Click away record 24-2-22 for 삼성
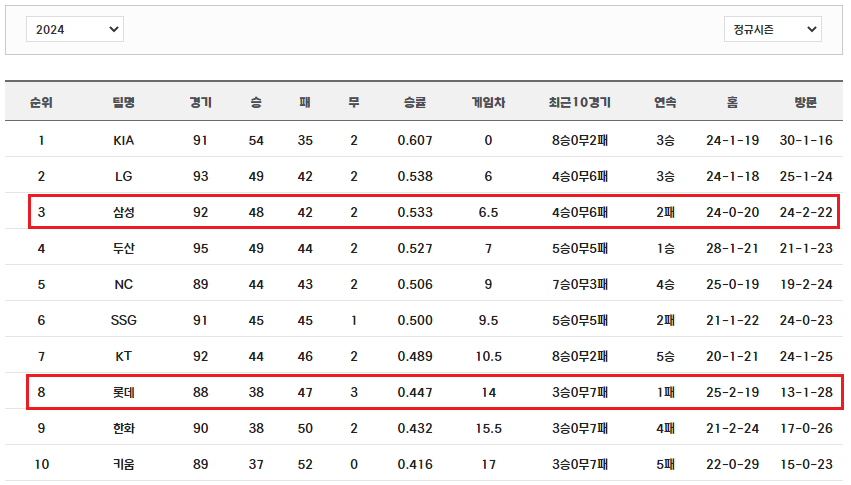Screen dimensions: 851x485 tap(806, 212)
